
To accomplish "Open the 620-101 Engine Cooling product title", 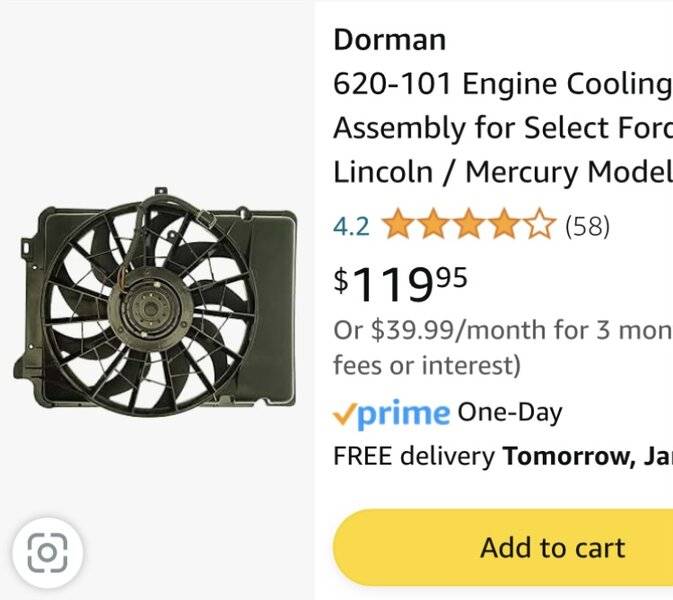I will (x=502, y=84).
